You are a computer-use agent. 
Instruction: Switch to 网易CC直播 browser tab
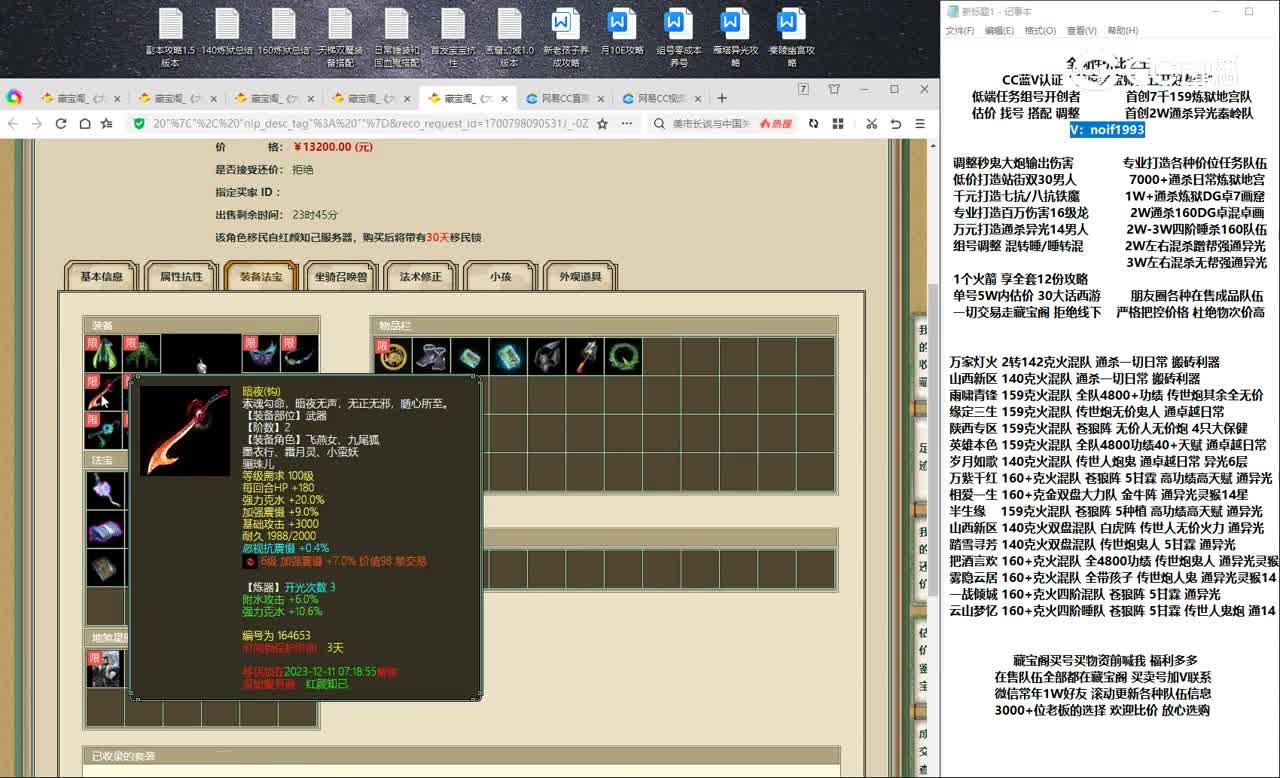(566, 98)
